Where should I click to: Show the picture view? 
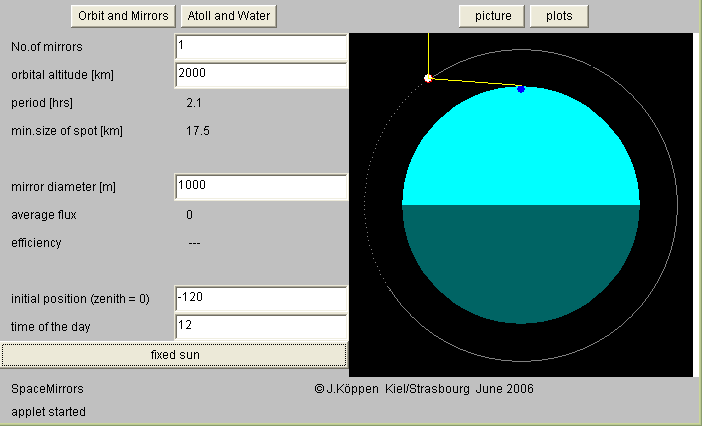(492, 16)
